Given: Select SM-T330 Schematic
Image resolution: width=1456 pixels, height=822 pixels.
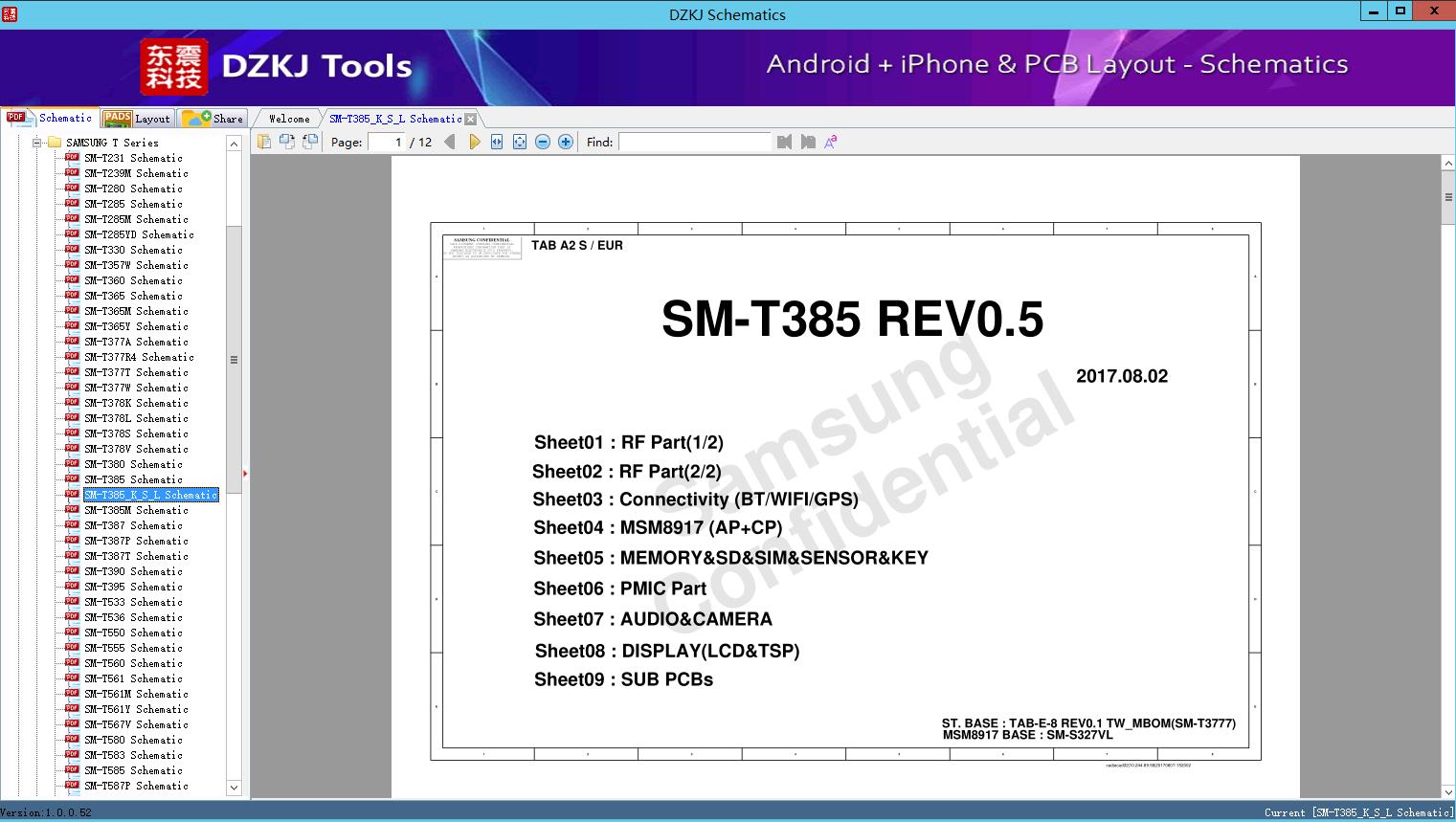Looking at the screenshot, I should [133, 250].
